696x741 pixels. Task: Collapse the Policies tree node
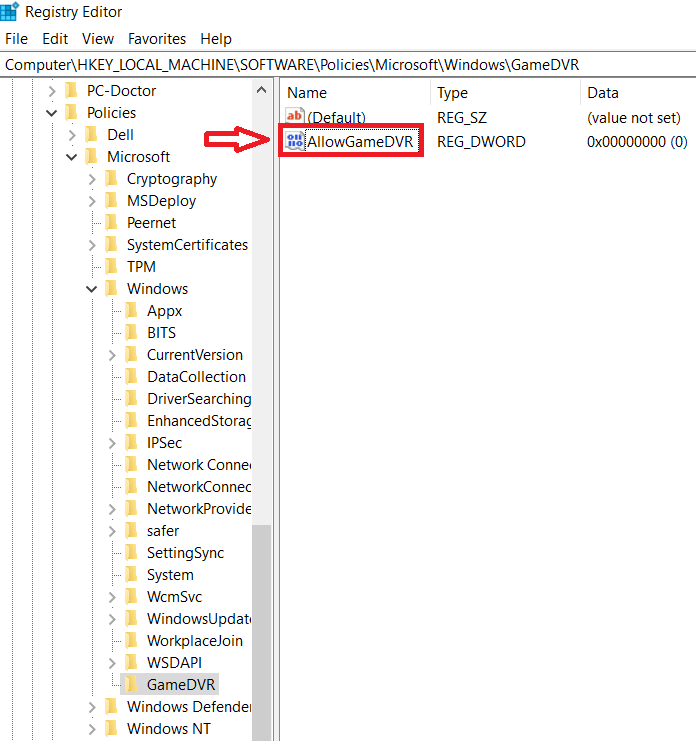coord(52,113)
